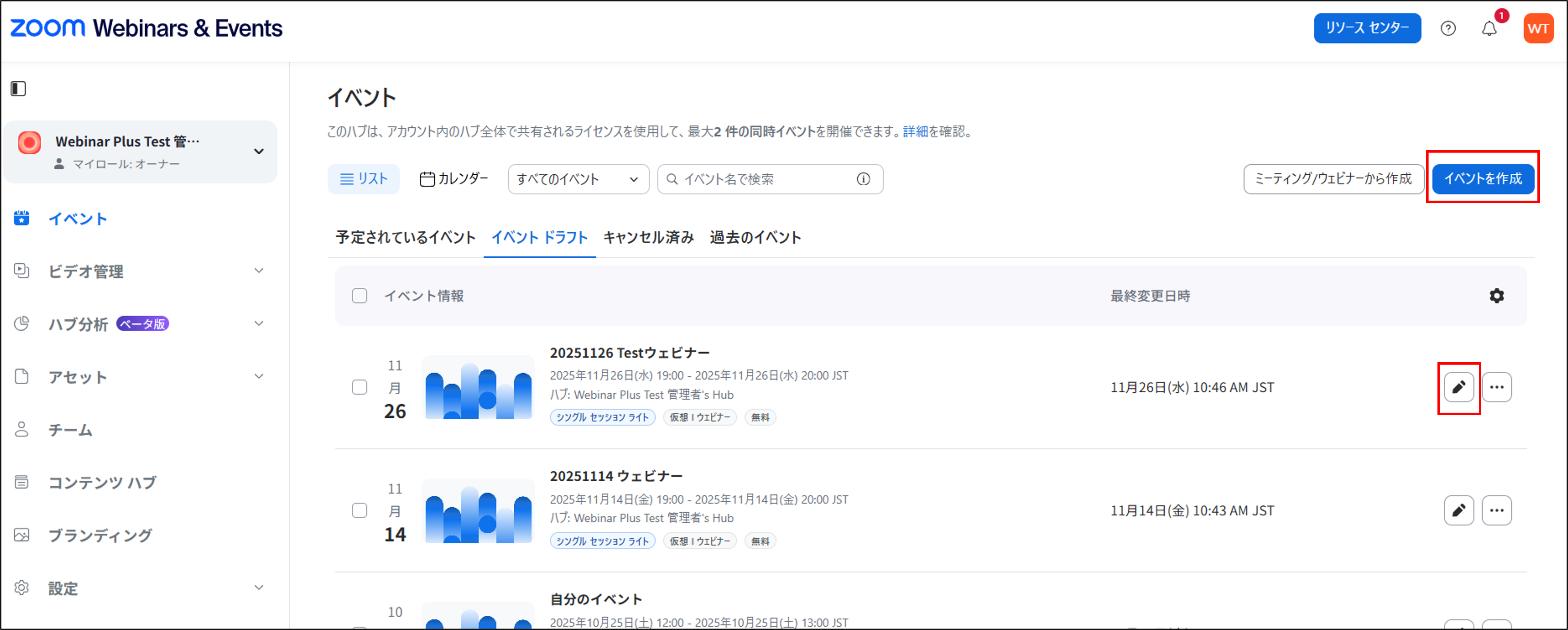
Task: Open the すべてのイベント filter dropdown
Action: pos(578,179)
